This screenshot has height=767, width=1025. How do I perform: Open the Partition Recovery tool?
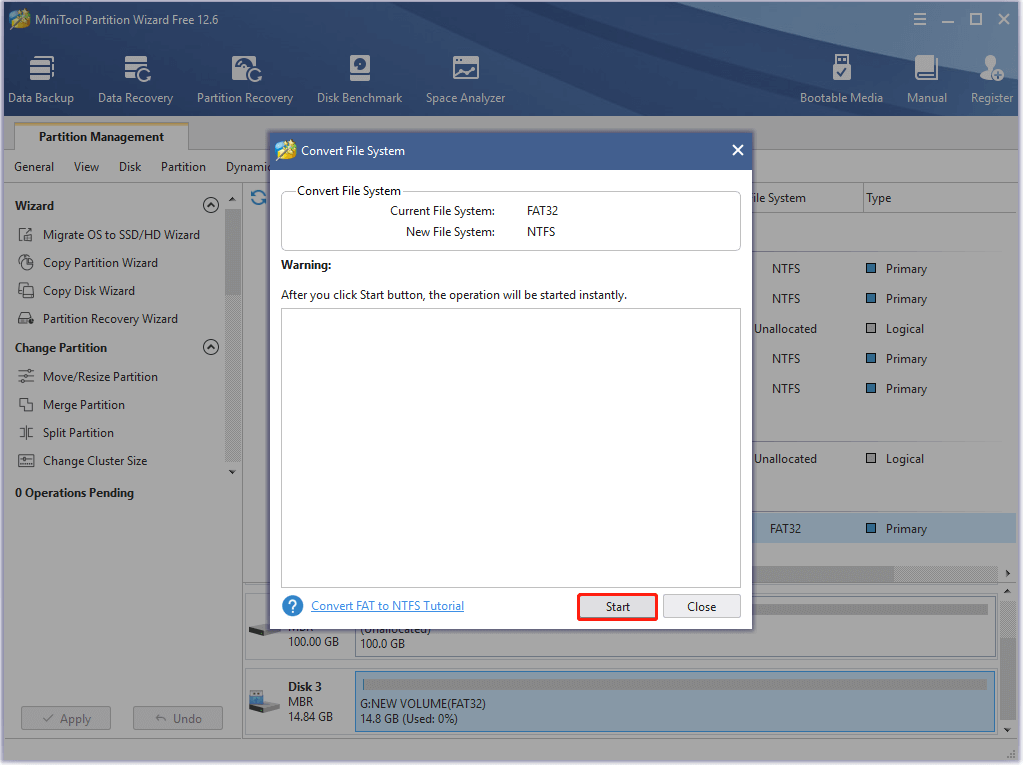pyautogui.click(x=245, y=79)
